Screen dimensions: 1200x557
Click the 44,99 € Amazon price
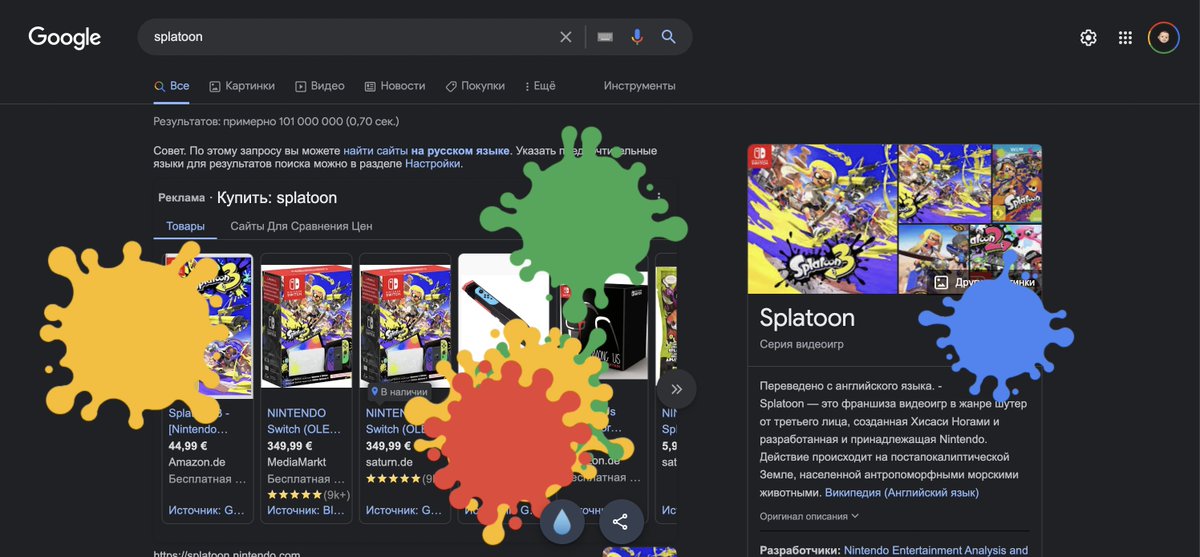pos(188,446)
